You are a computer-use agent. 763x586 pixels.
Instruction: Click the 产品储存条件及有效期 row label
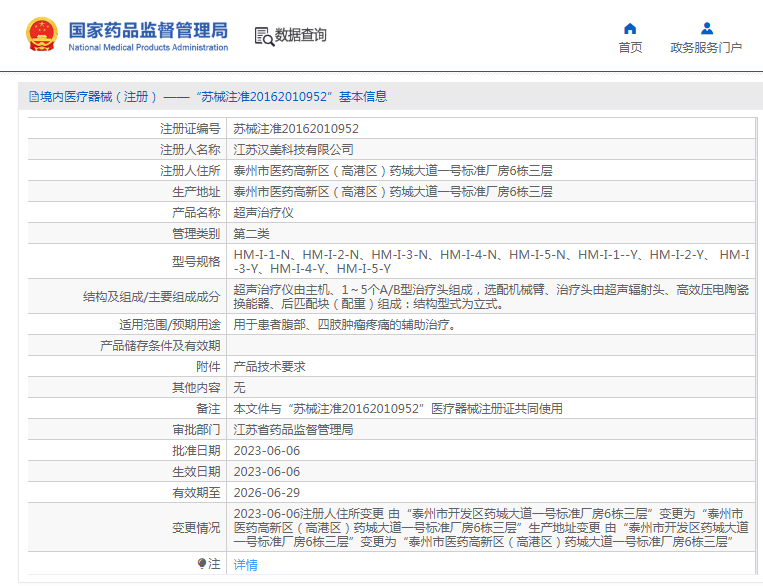tap(160, 345)
